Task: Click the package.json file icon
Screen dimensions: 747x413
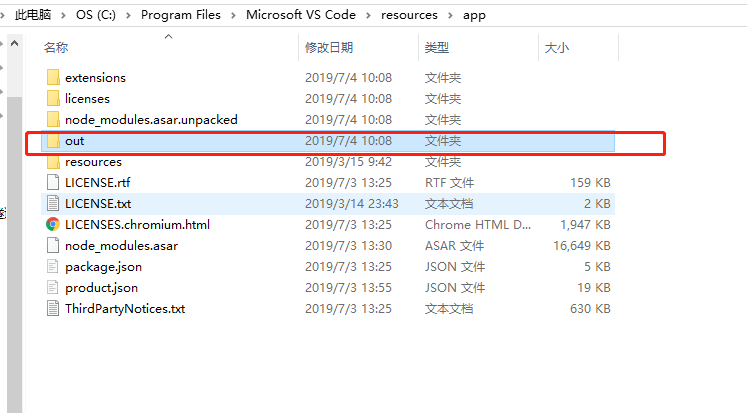Action: (53, 267)
